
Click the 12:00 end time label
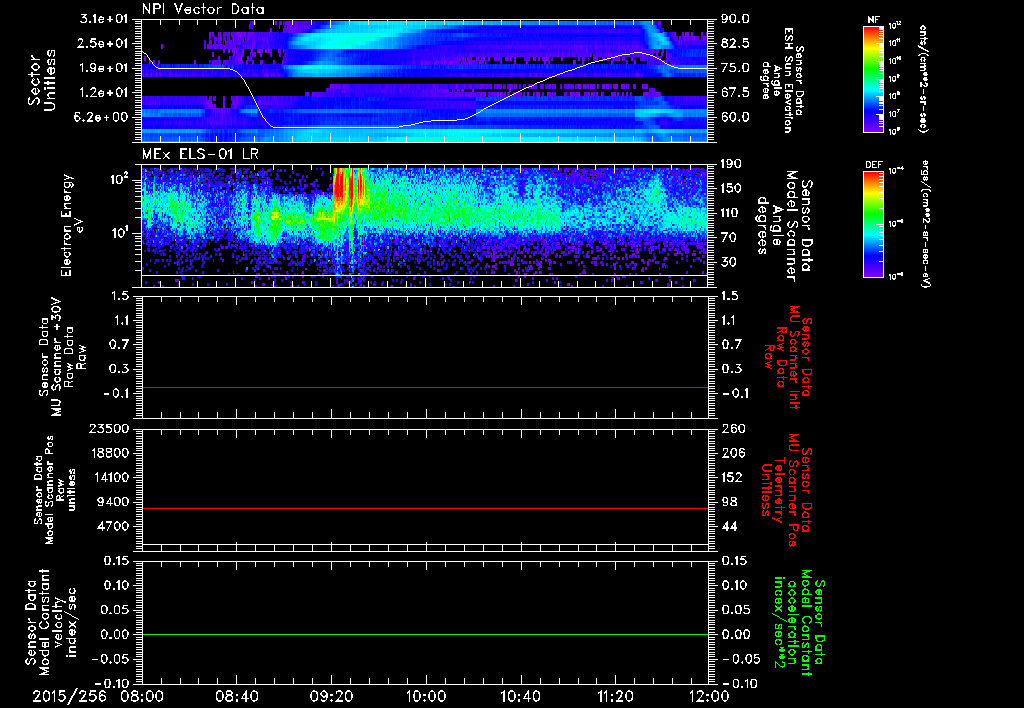point(709,697)
